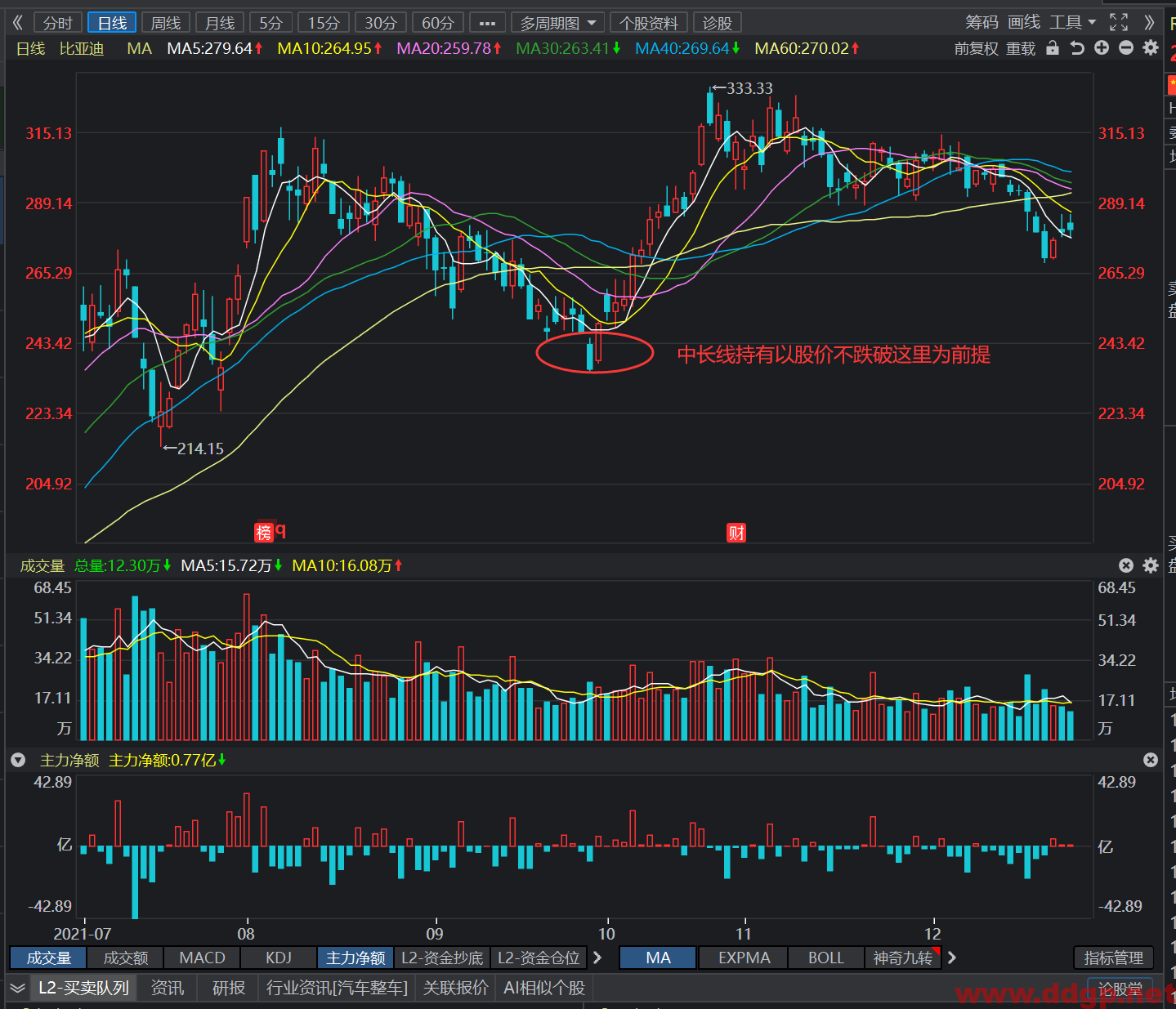Select the 成交额 indicator toggle
This screenshot has height=1009, width=1176.
tap(126, 958)
